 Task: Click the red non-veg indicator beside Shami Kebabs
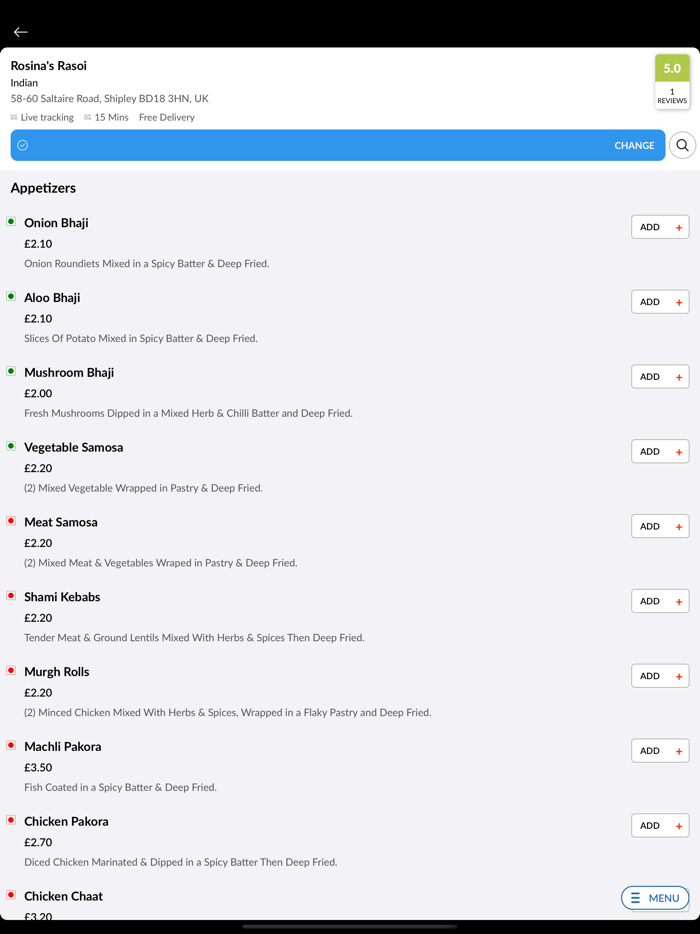click(11, 596)
